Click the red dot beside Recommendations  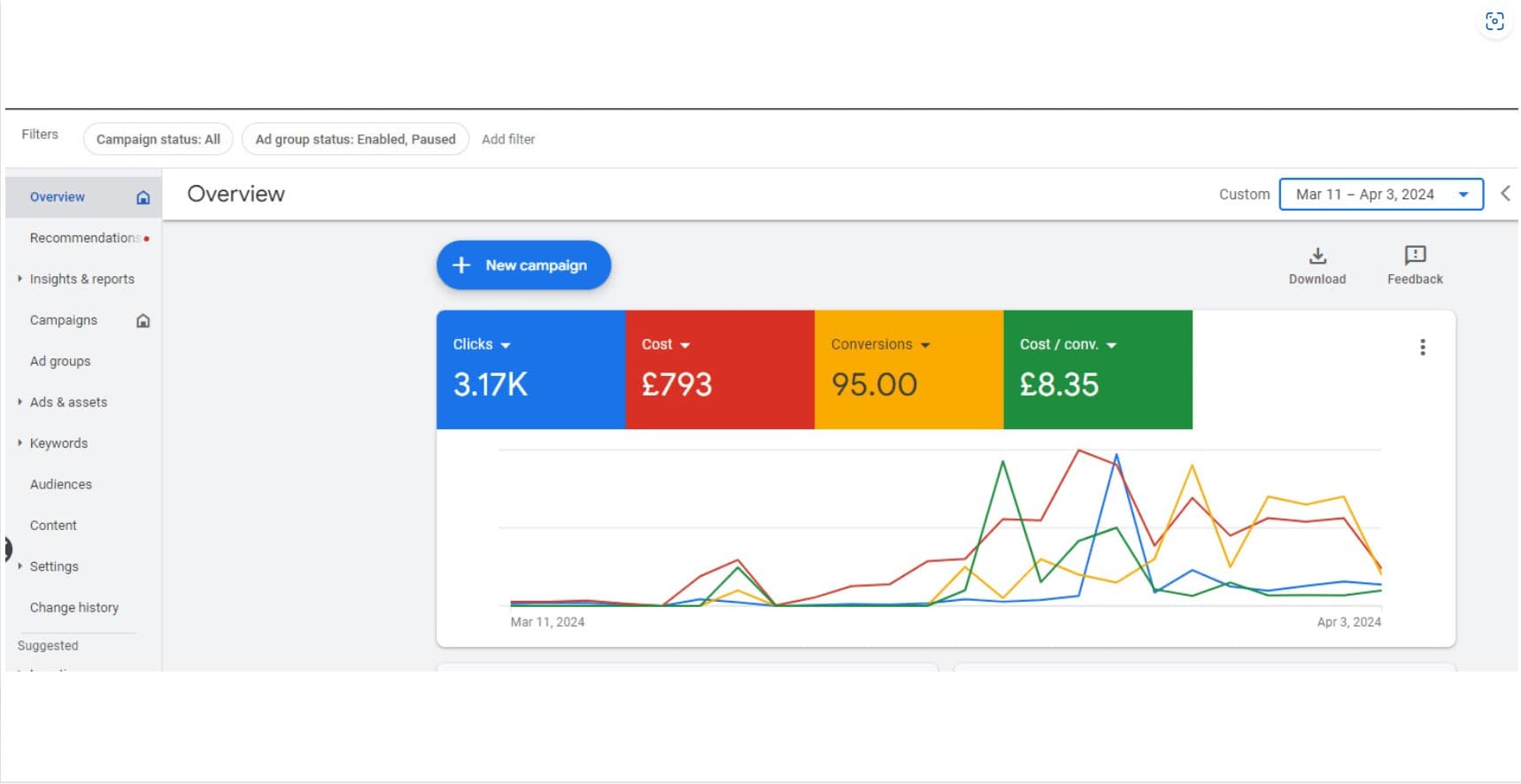(x=146, y=238)
